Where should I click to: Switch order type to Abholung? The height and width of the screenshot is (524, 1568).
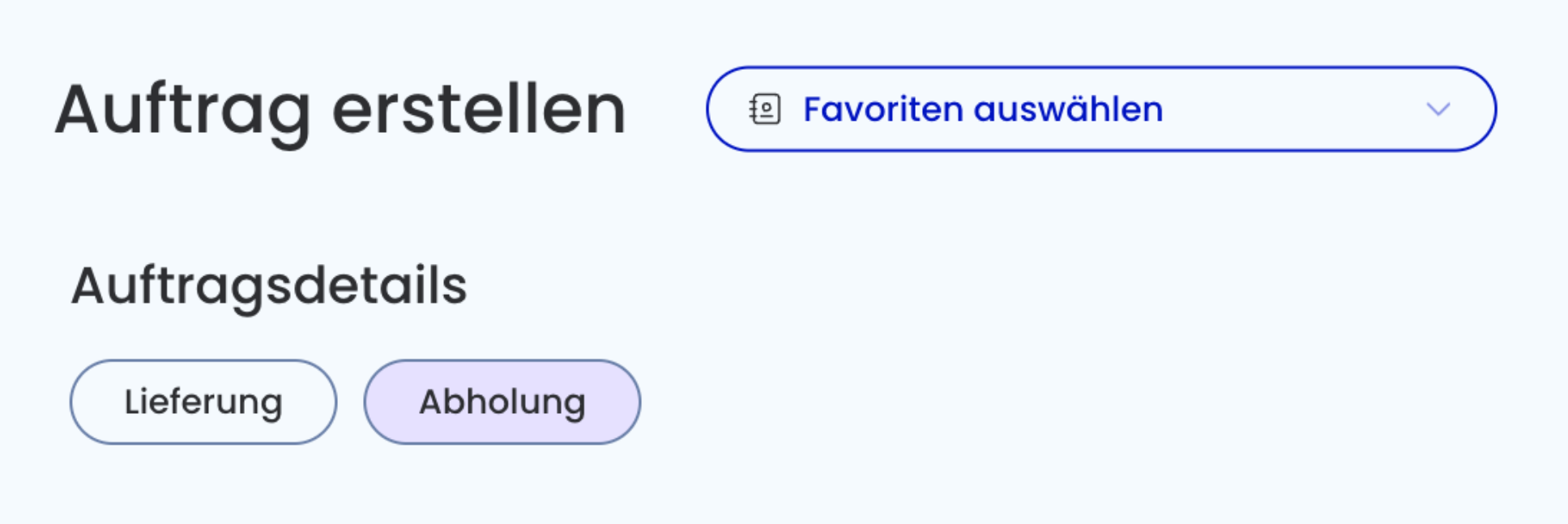pyautogui.click(x=502, y=402)
